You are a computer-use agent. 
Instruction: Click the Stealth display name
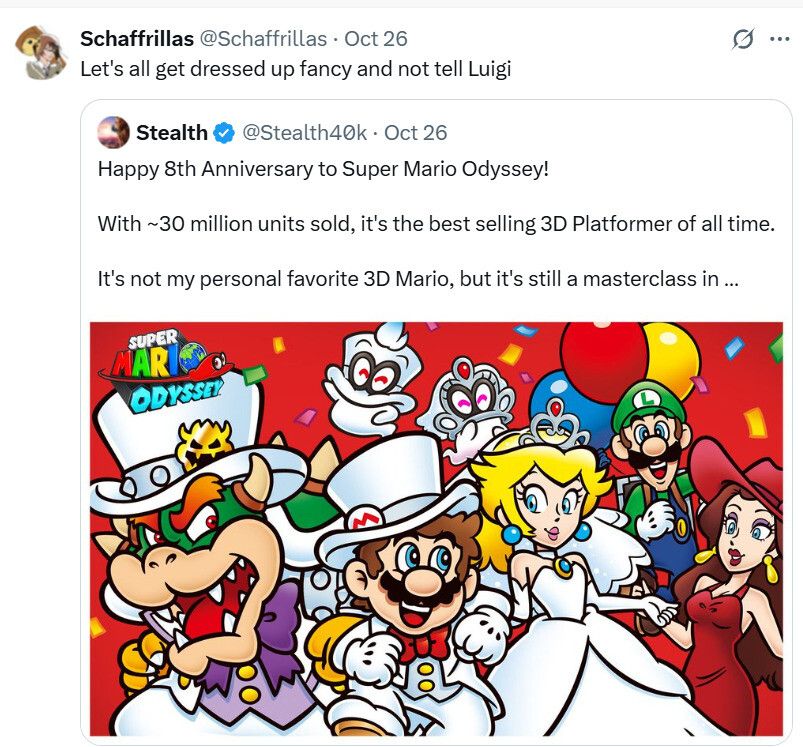pyautogui.click(x=172, y=133)
